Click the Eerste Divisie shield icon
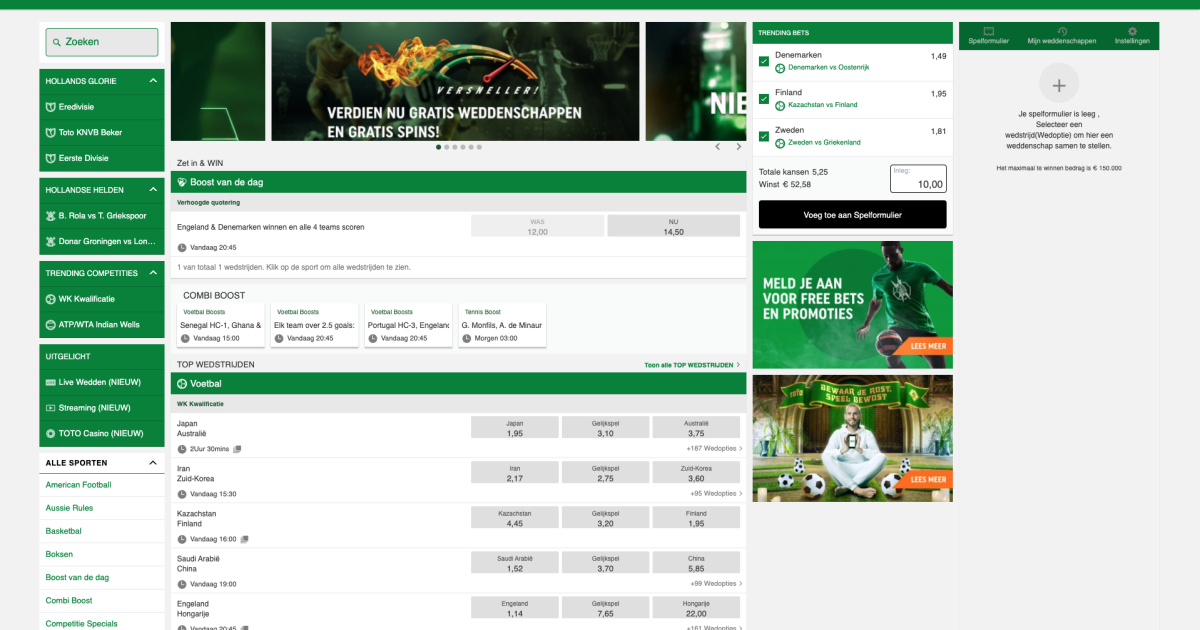1200x630 pixels. tap(51, 158)
